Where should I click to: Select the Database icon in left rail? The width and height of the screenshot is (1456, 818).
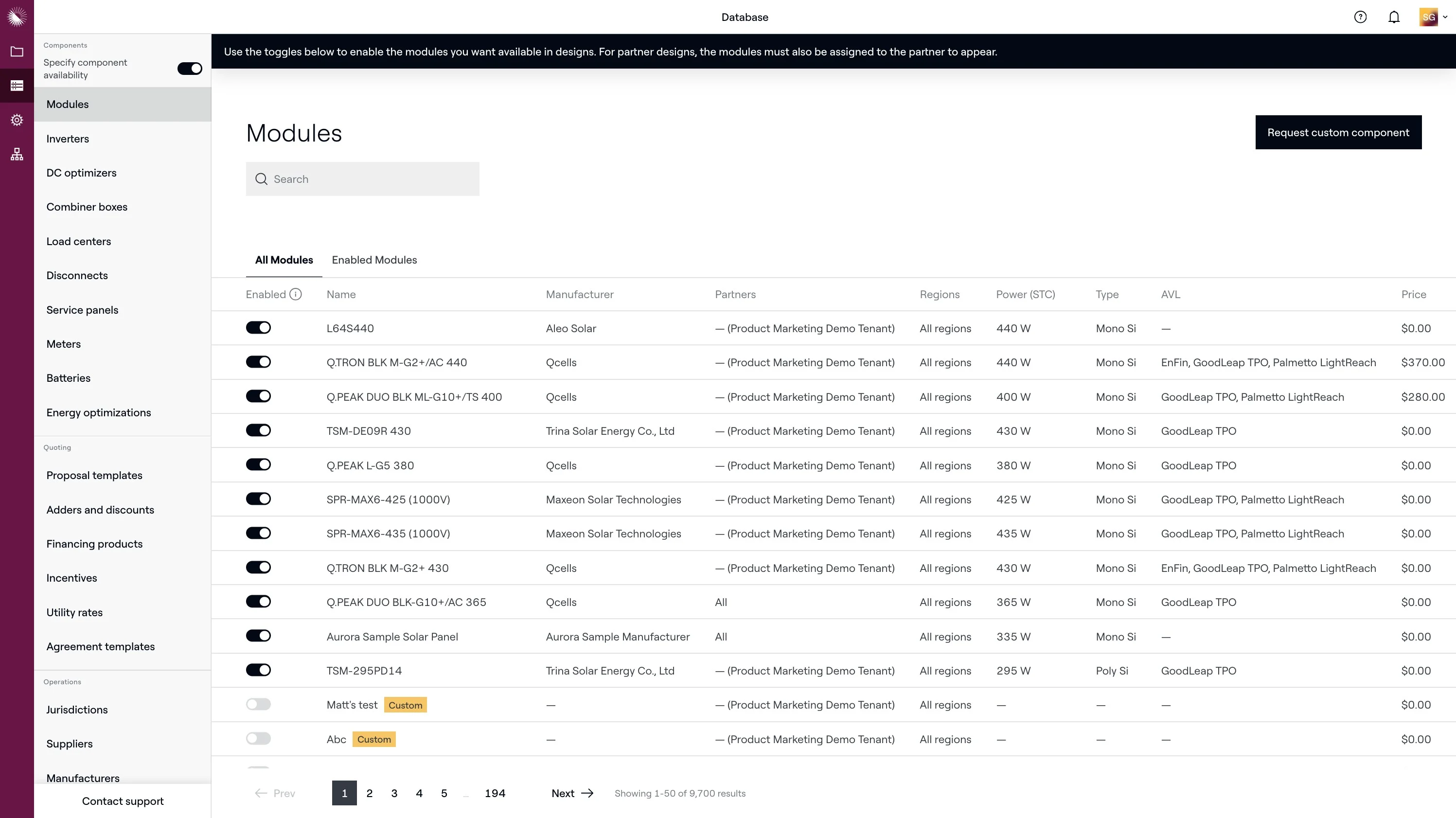[x=17, y=86]
